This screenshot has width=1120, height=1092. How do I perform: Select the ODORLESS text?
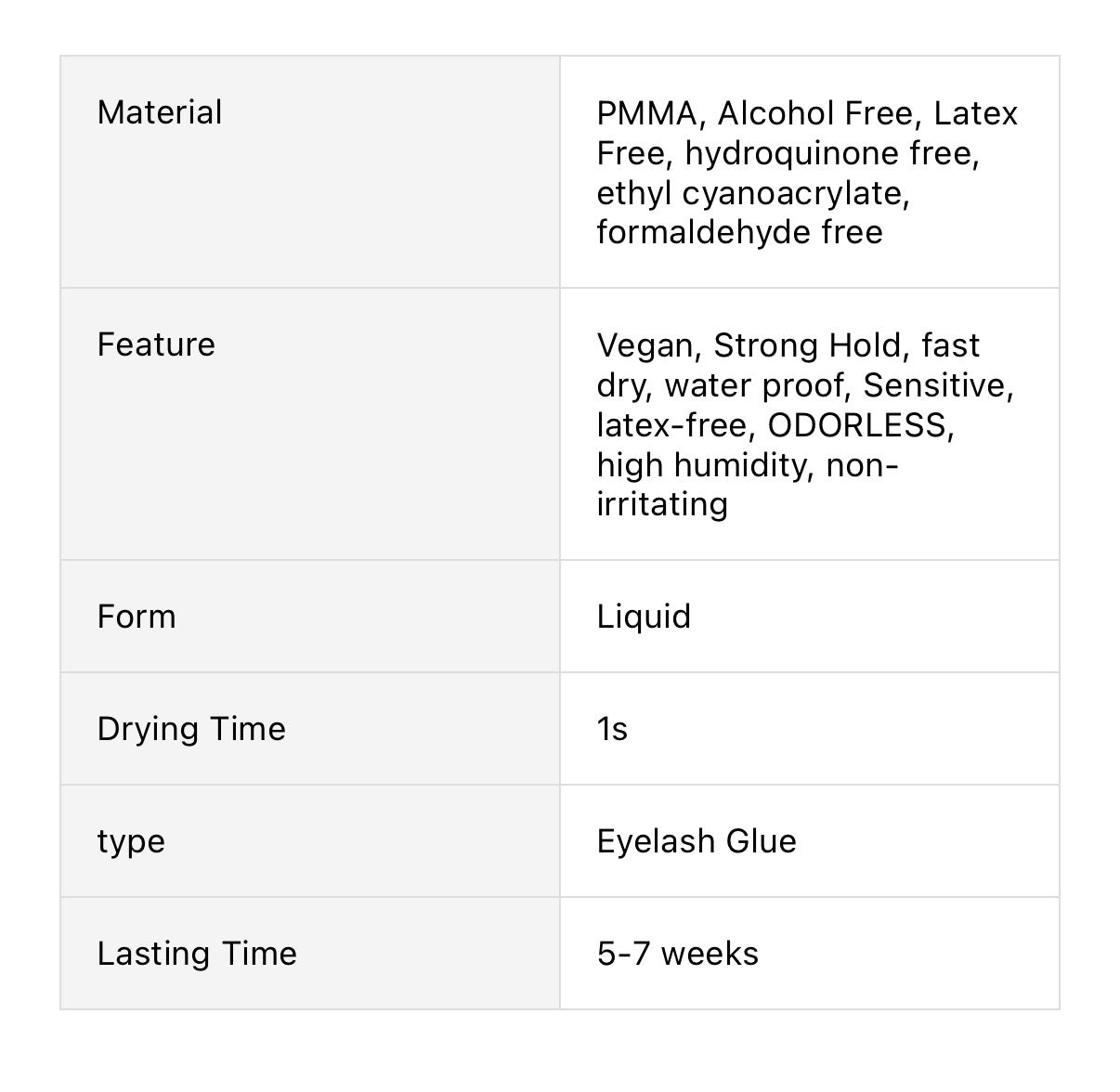(856, 425)
